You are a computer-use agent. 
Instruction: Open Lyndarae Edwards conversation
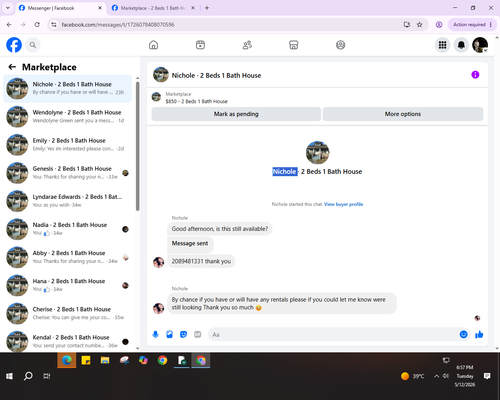[67, 201]
